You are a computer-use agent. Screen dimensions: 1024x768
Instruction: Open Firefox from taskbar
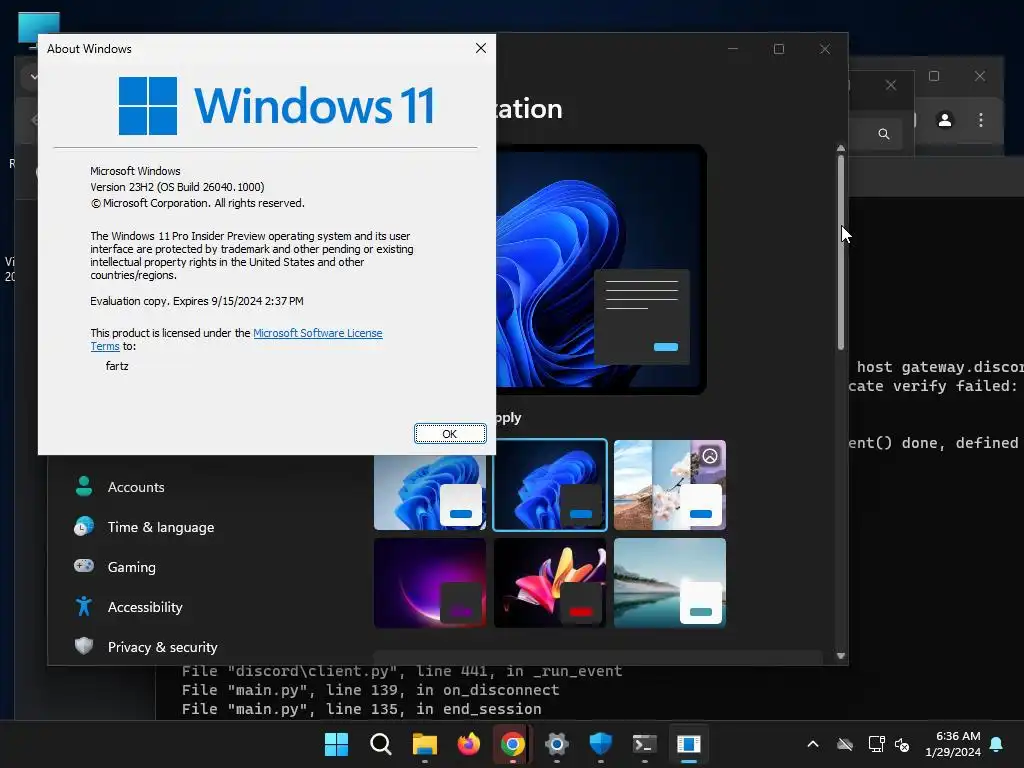(x=468, y=744)
